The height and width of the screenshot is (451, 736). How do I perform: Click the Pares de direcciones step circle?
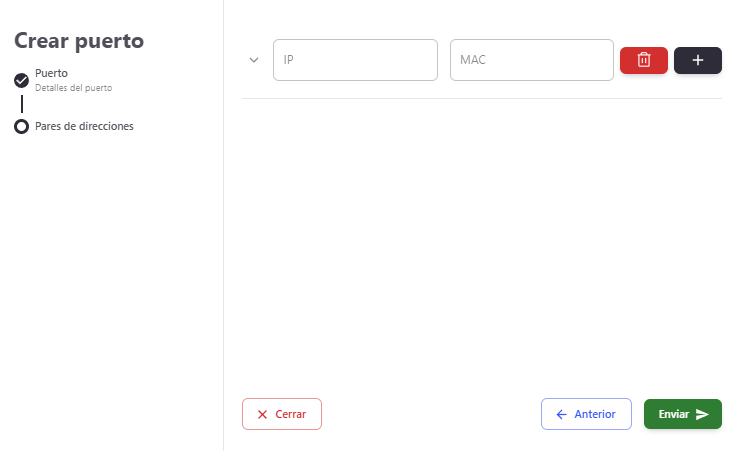click(x=21, y=127)
